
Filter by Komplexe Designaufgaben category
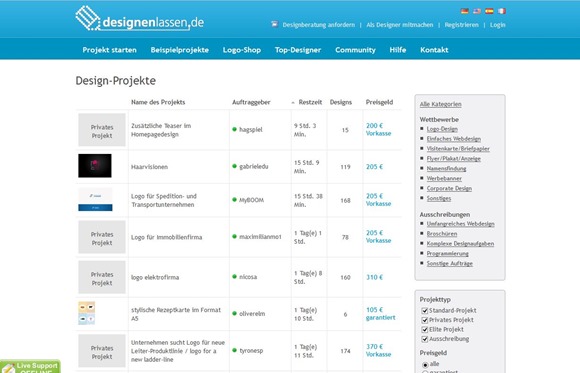[460, 244]
